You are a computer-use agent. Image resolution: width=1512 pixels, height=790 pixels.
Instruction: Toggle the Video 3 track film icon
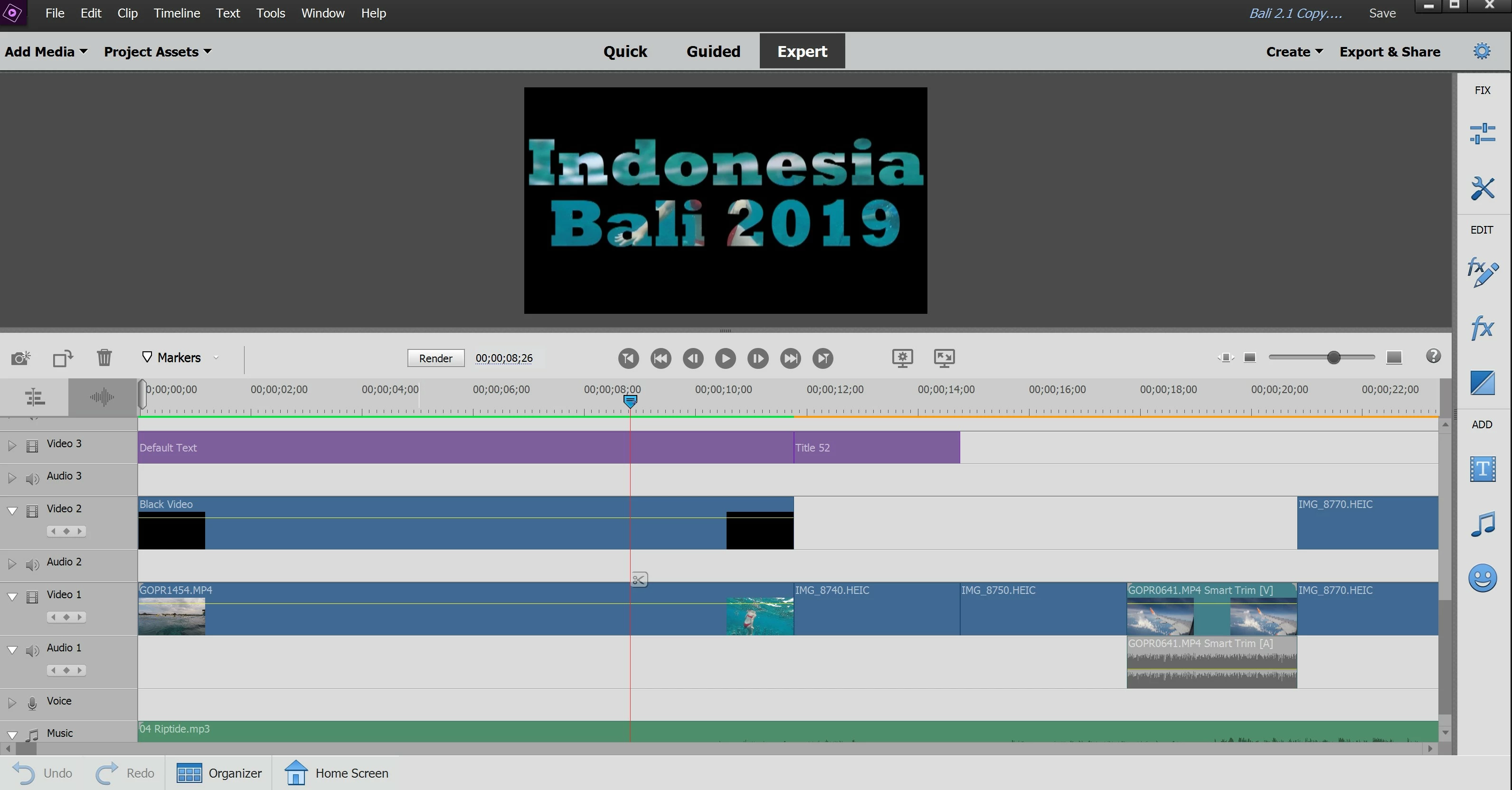(x=32, y=446)
